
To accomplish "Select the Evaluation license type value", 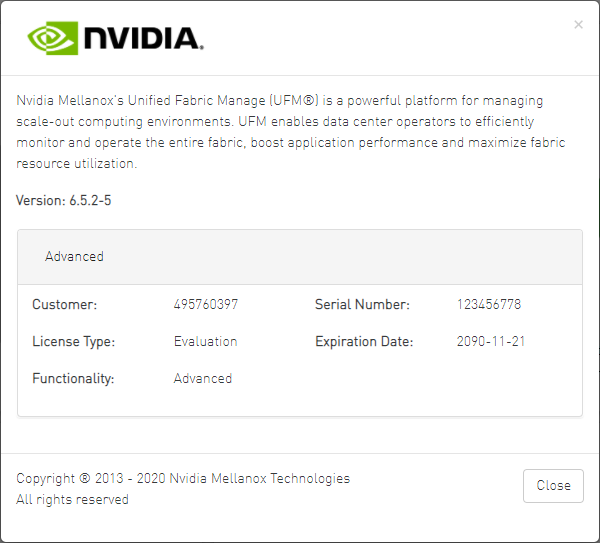I will click(x=205, y=342).
